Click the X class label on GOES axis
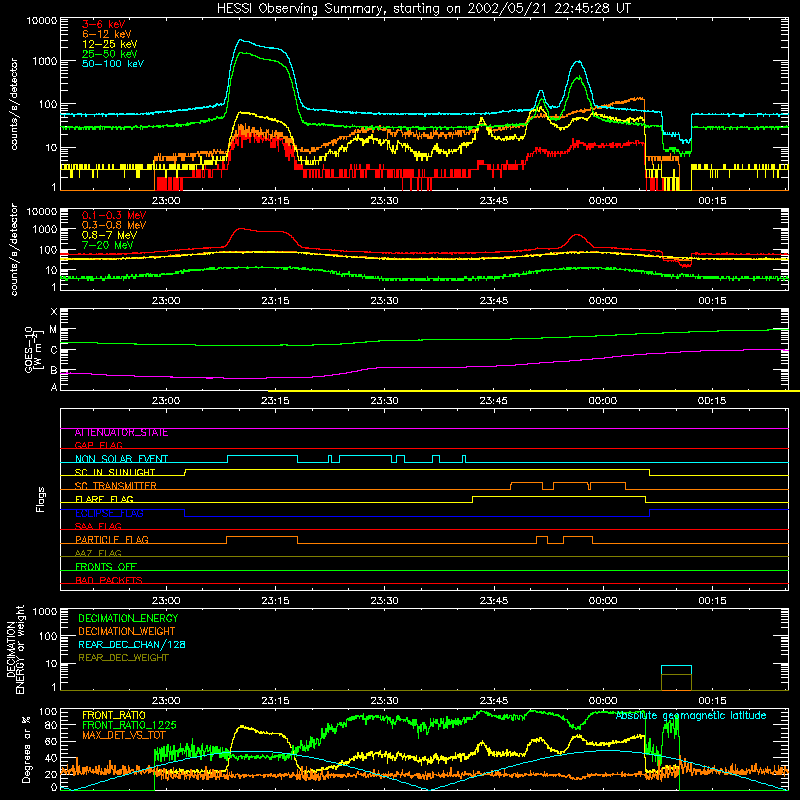This screenshot has height=800, width=800. coord(54,312)
